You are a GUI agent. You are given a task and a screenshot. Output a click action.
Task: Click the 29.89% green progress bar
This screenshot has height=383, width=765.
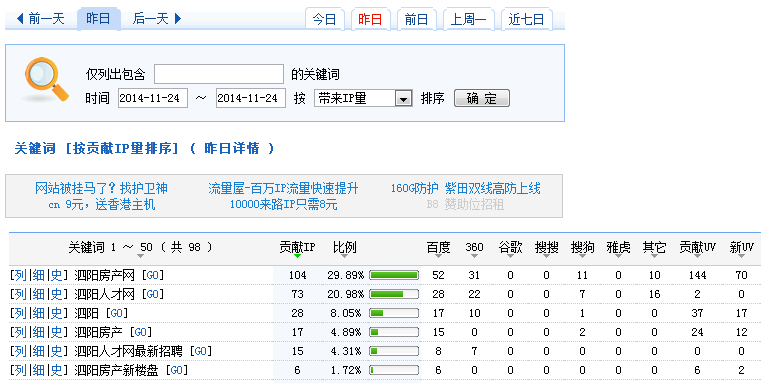click(x=394, y=275)
